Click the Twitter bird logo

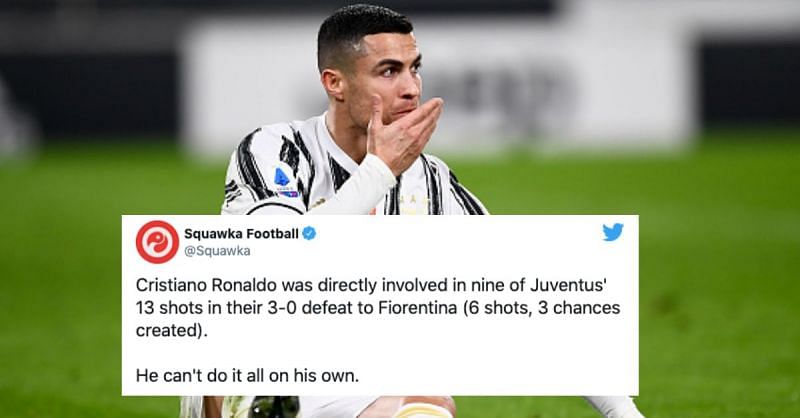(613, 232)
